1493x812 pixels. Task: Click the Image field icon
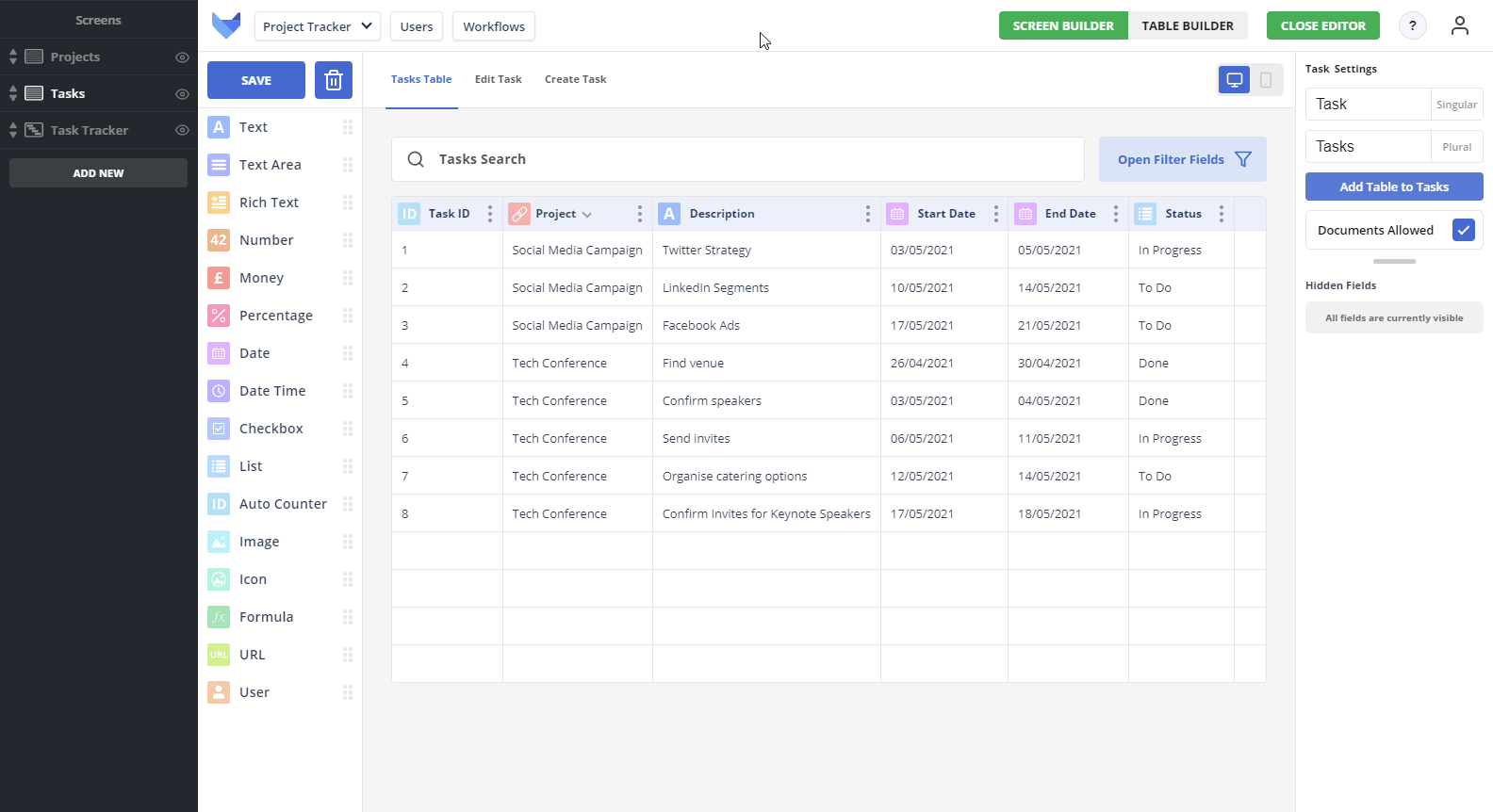click(219, 542)
